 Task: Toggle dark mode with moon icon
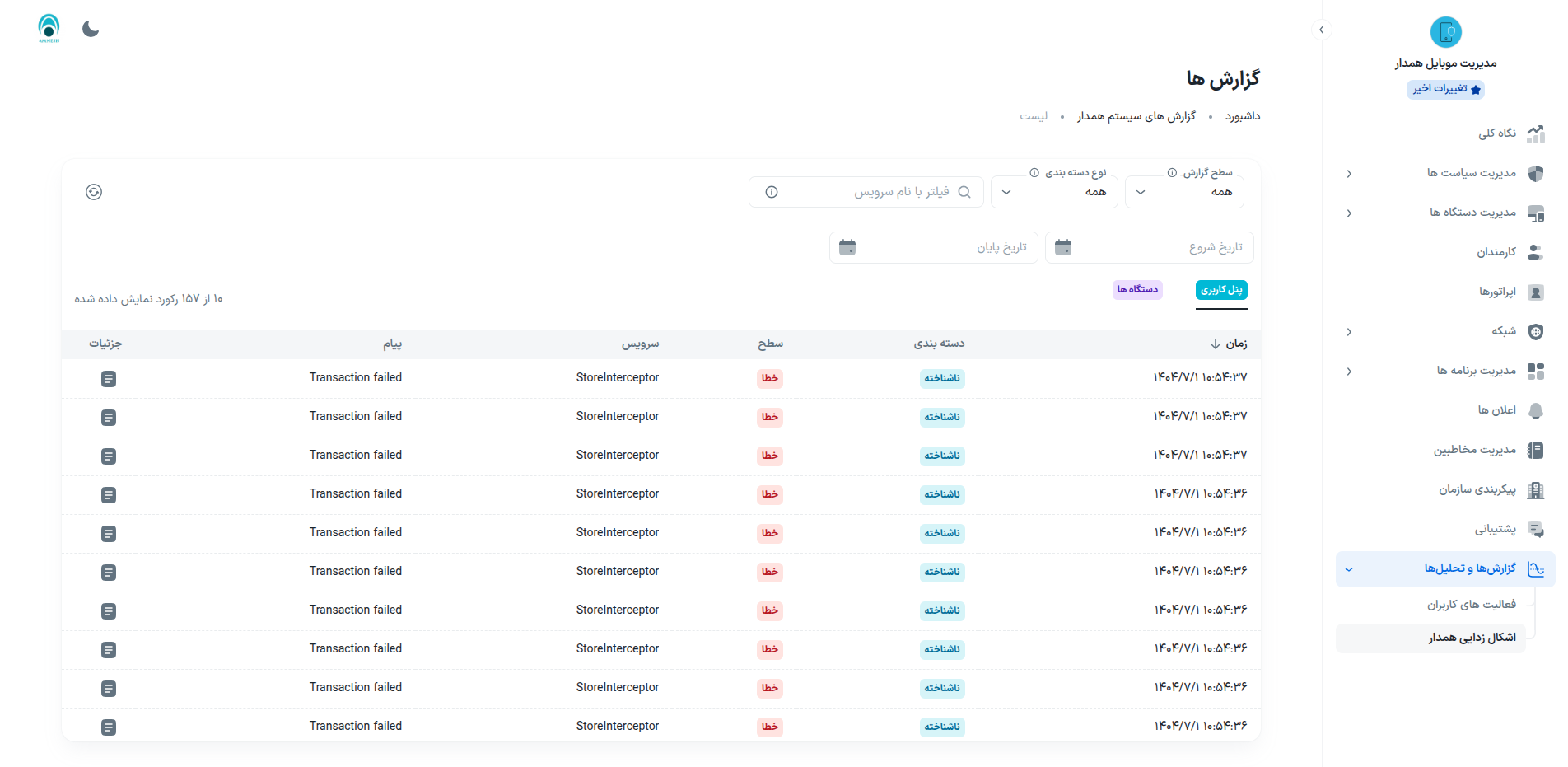point(91,30)
